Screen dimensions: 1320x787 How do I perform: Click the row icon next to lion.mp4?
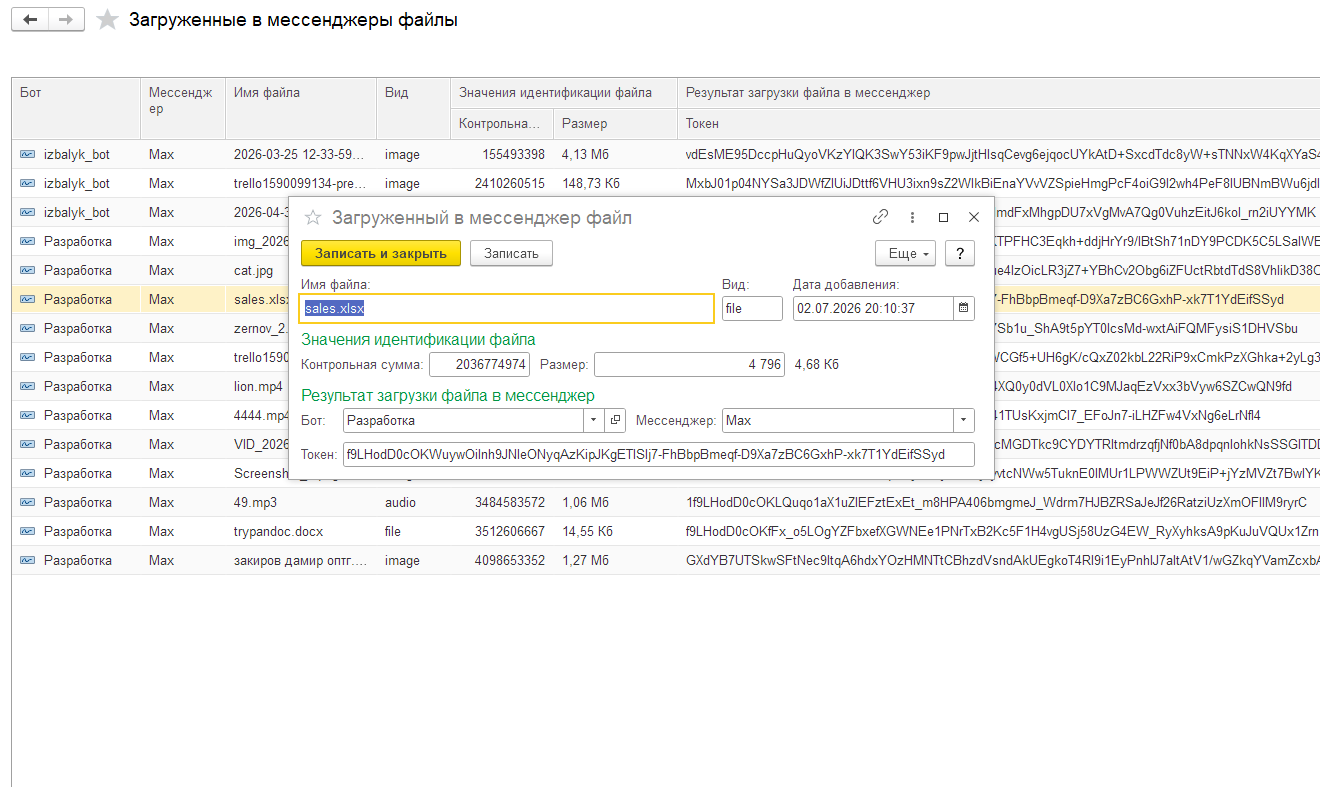point(27,386)
